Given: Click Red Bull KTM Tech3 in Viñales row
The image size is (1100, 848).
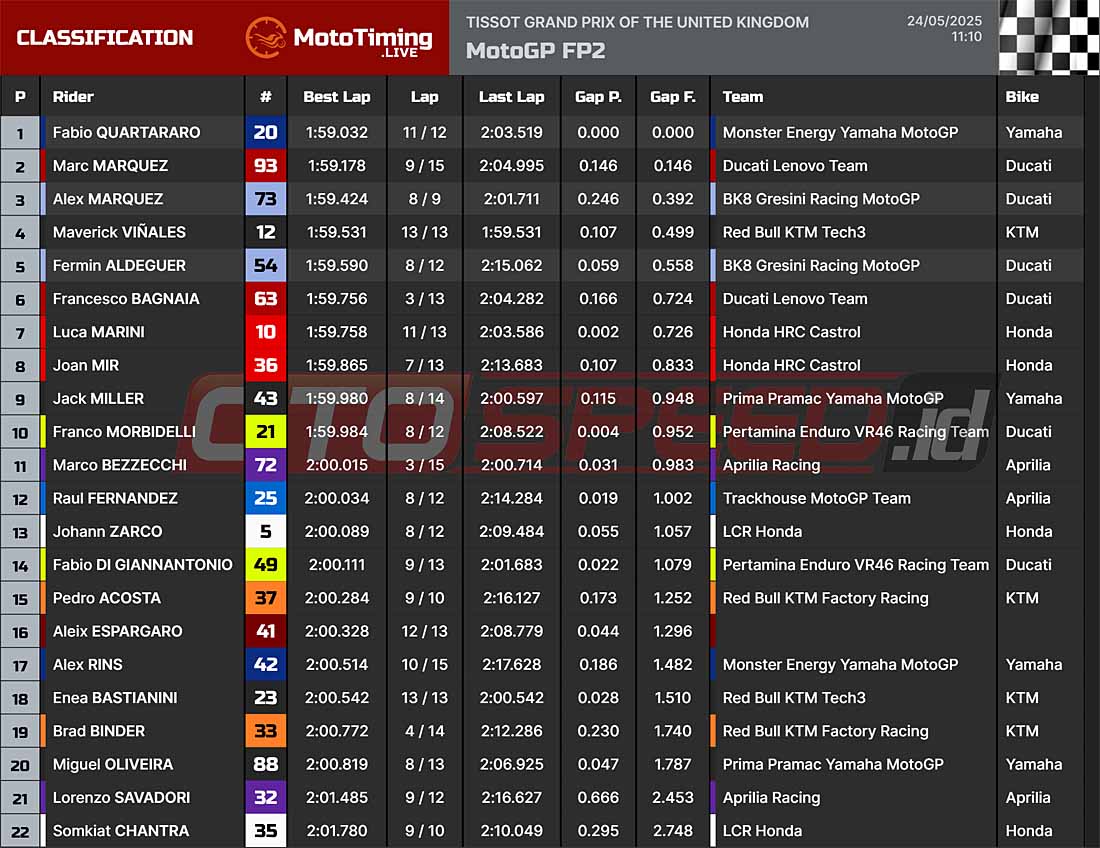Looking at the screenshot, I should click(x=794, y=232).
